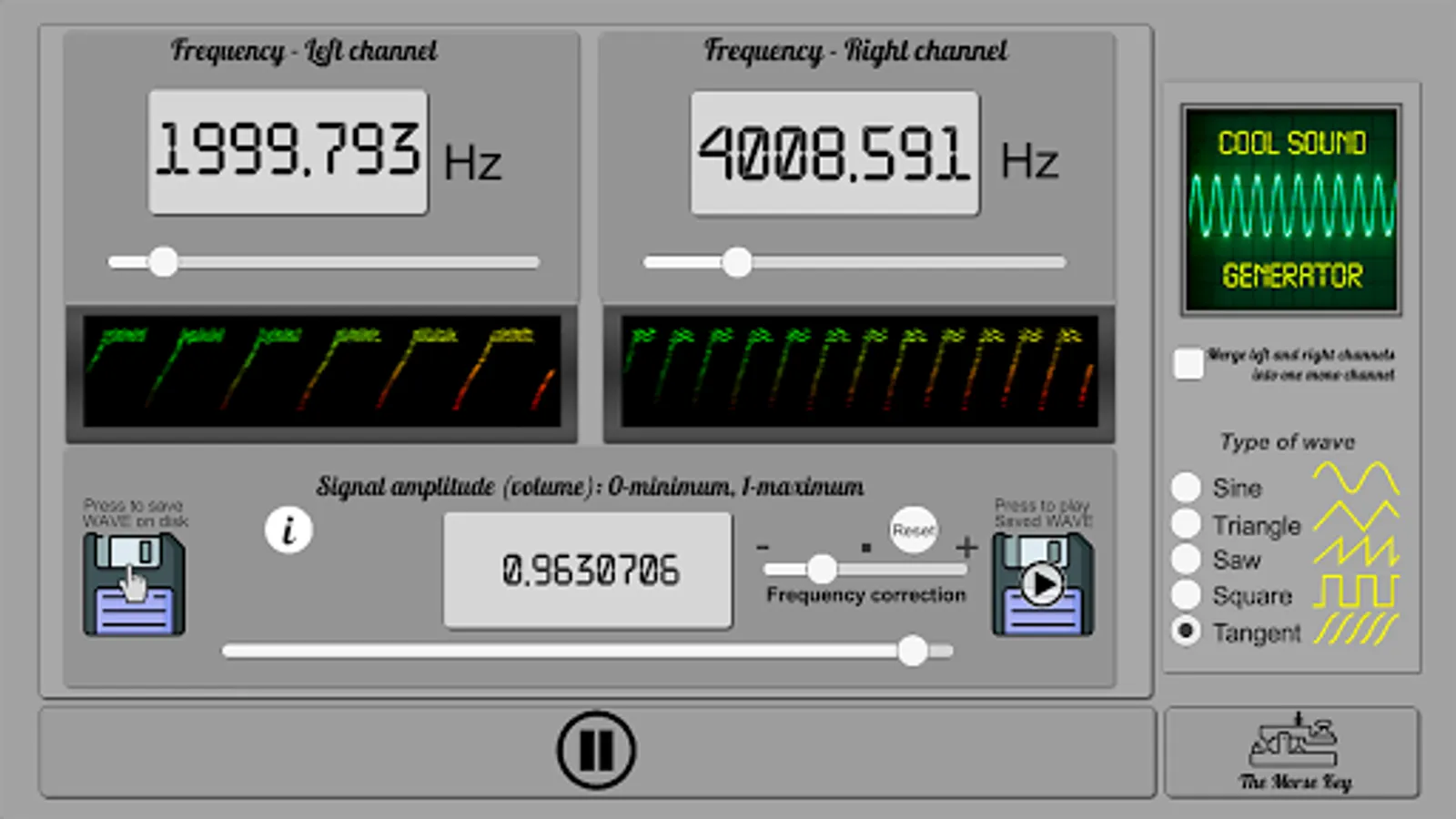
Task: Click the signal amplitude slider handle
Action: [913, 651]
